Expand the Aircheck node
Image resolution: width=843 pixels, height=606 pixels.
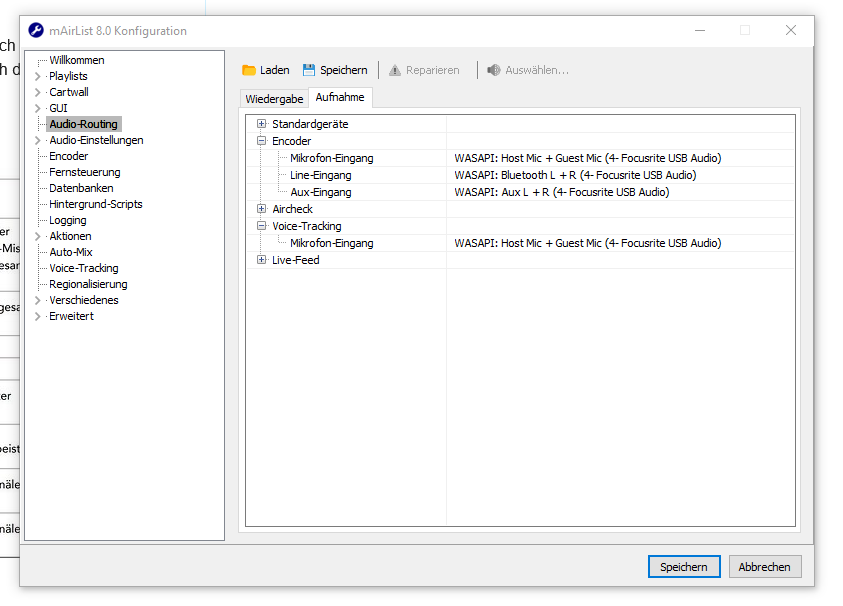coord(262,209)
